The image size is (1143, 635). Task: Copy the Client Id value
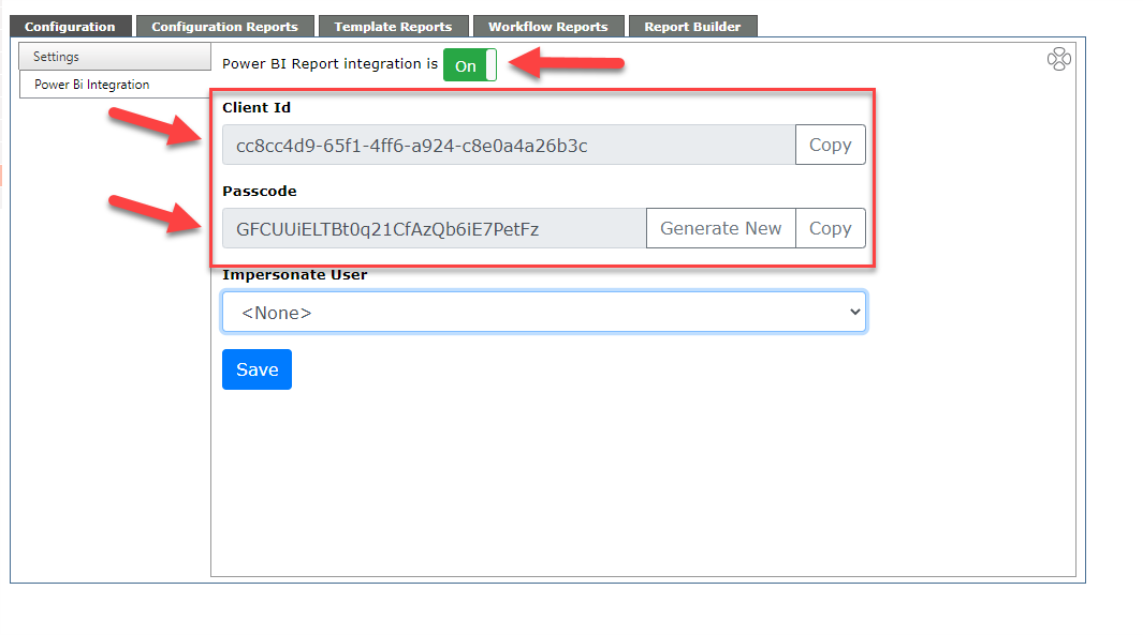[x=830, y=144]
